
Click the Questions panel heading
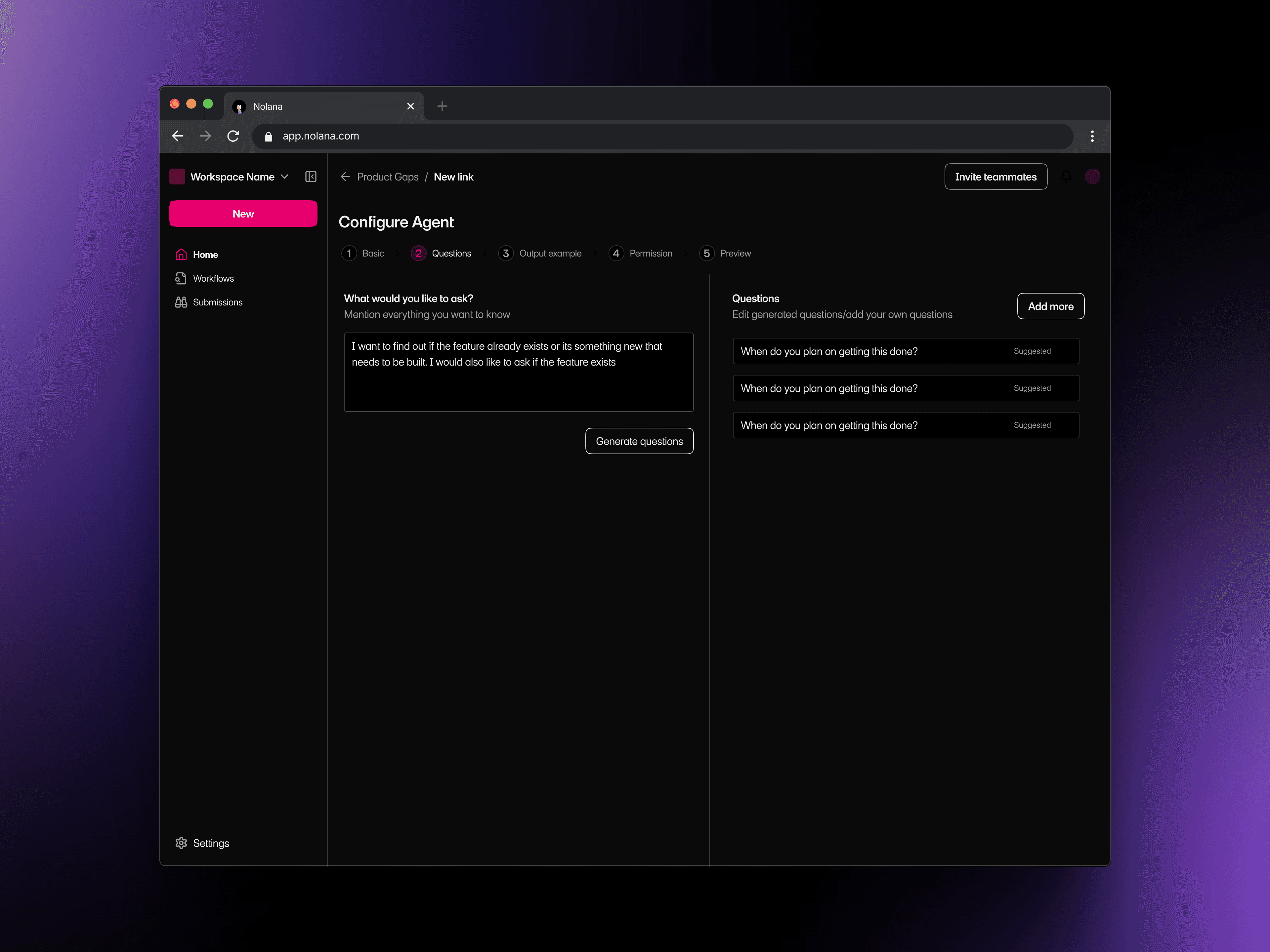tap(755, 298)
